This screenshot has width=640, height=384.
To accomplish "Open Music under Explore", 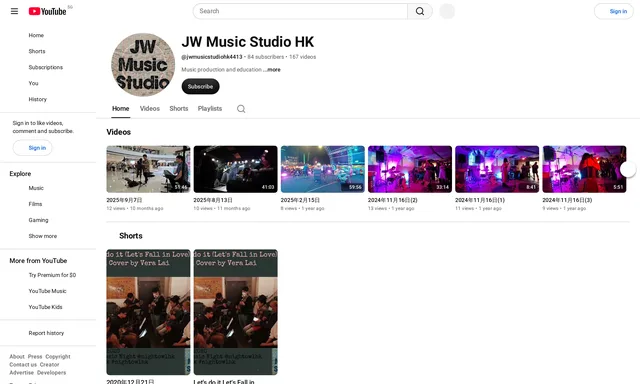I will [36, 188].
